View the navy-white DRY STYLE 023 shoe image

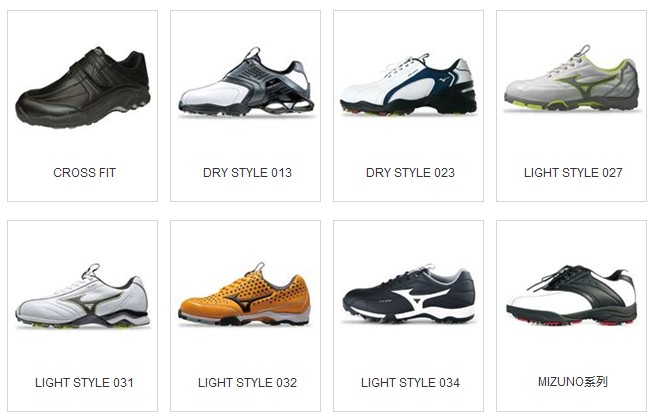coord(408,85)
